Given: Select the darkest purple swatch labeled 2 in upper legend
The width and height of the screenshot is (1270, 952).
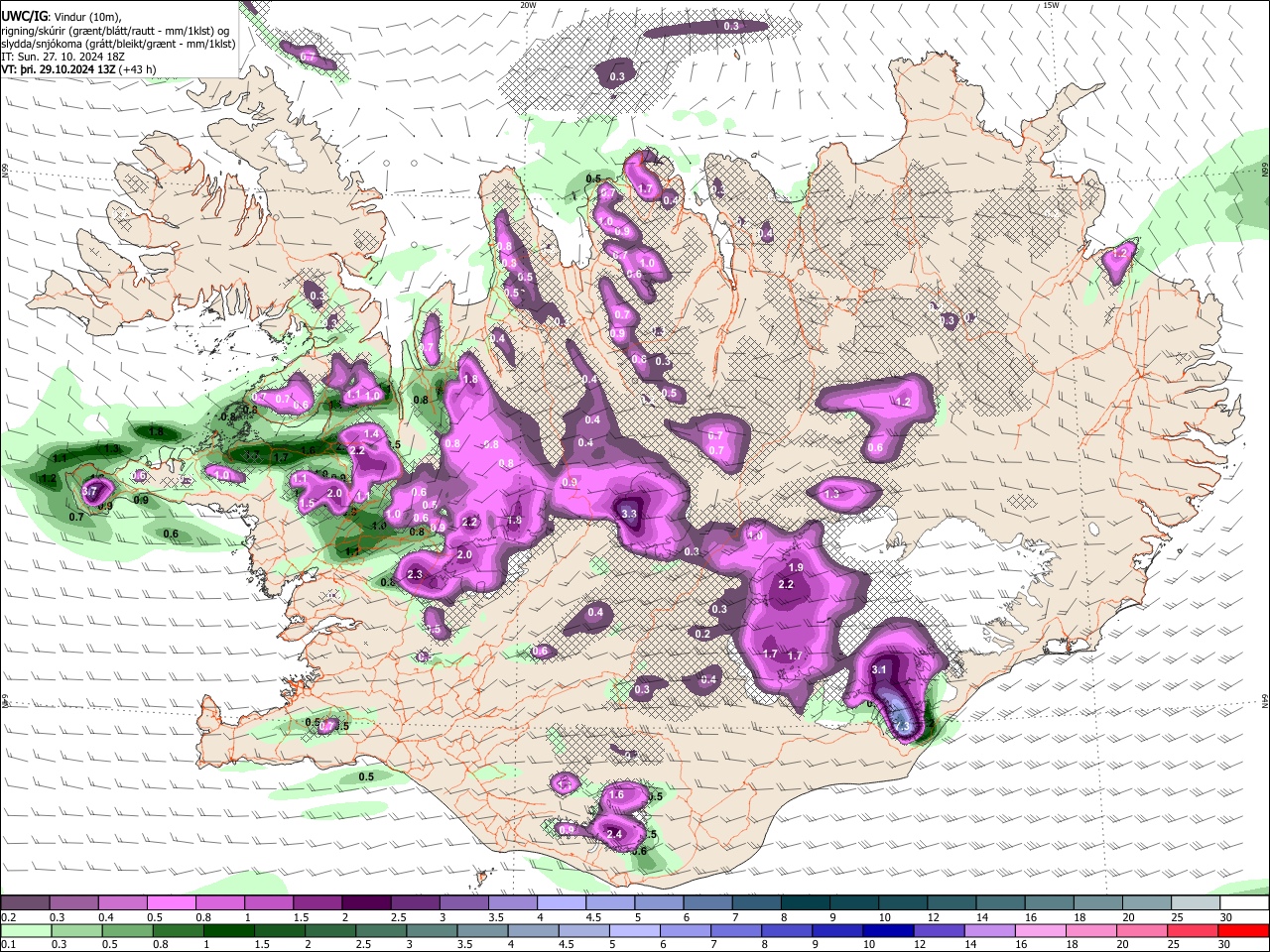Looking at the screenshot, I should (366, 903).
